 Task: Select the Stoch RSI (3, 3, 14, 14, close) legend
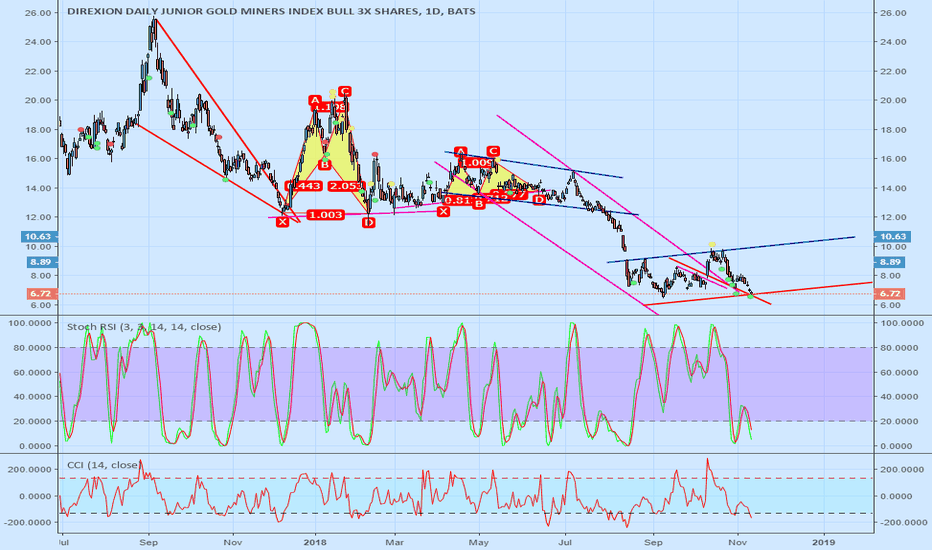click(x=144, y=326)
